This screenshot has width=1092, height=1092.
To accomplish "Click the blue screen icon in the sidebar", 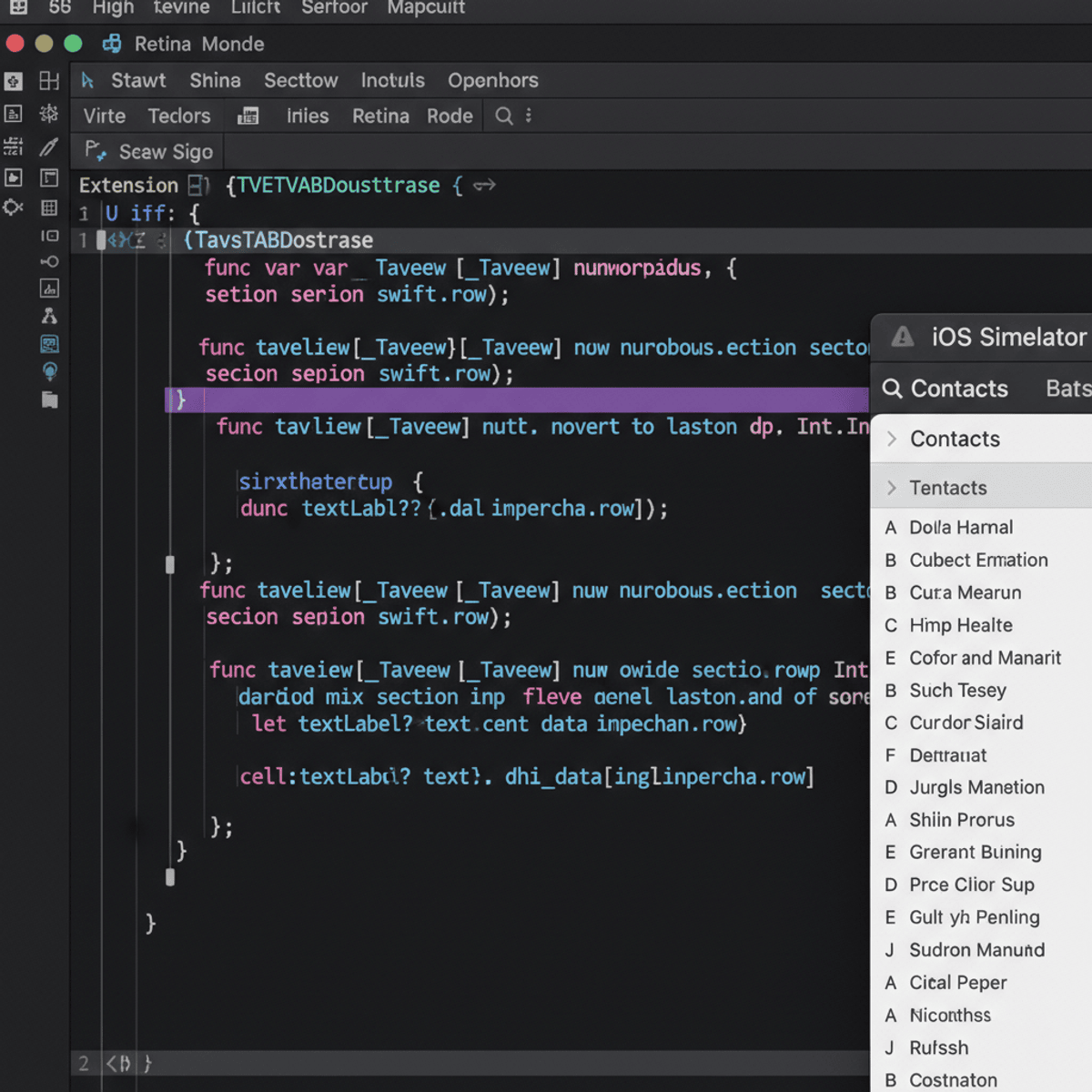I will 49,344.
